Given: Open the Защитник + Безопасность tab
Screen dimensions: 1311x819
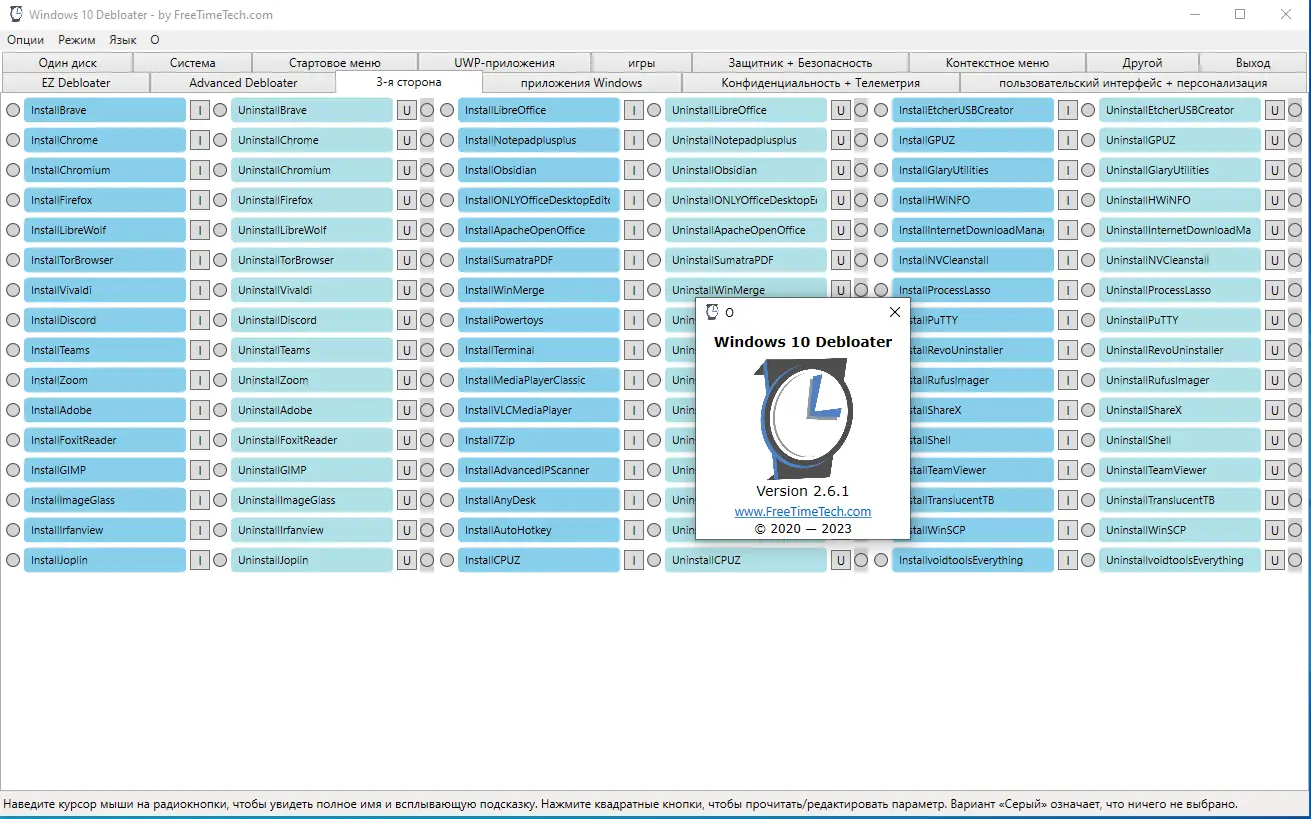Looking at the screenshot, I should coord(800,63).
